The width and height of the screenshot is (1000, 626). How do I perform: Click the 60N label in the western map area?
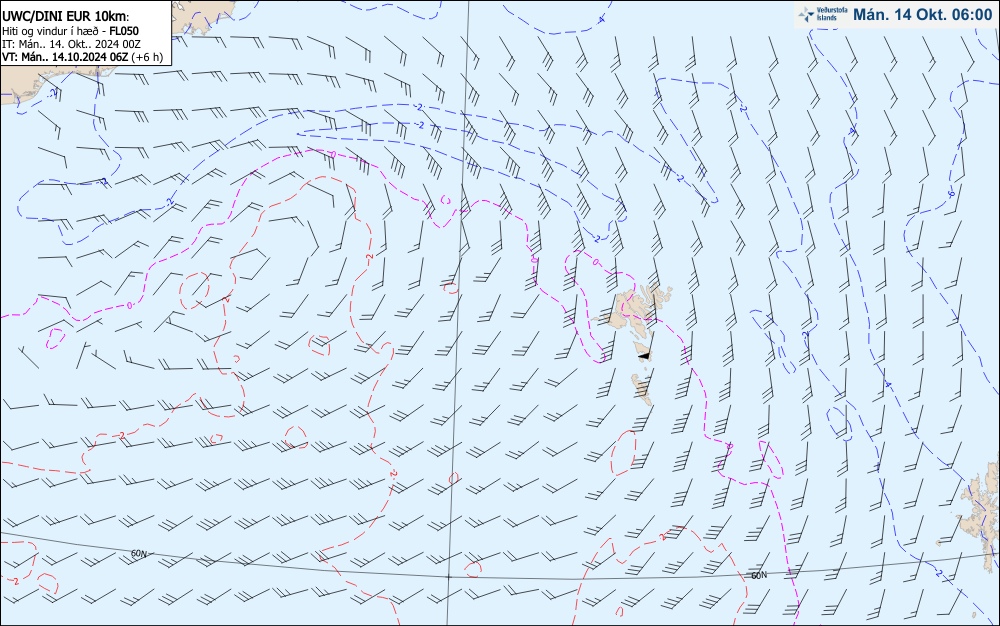(139, 554)
